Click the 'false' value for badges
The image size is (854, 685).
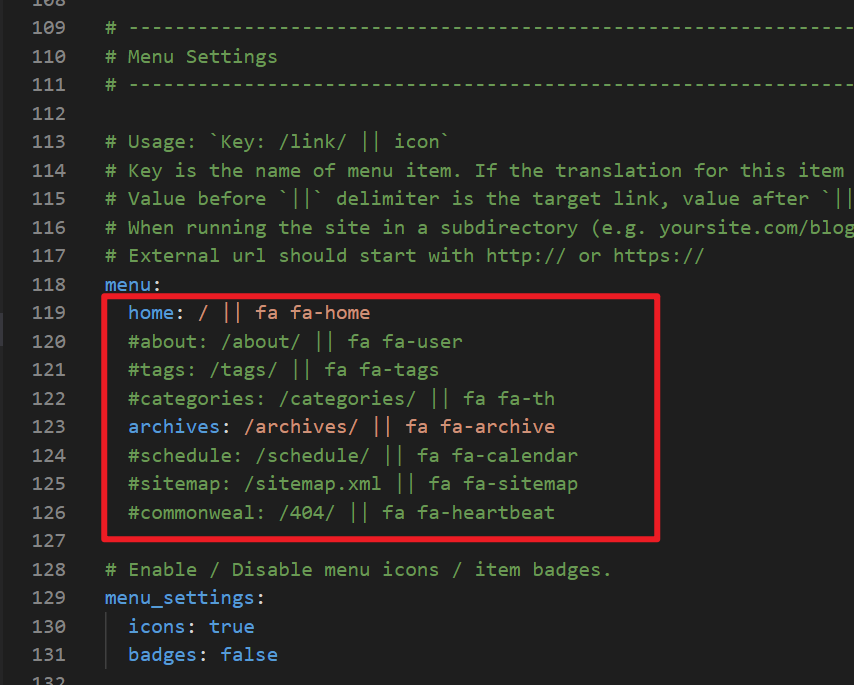(249, 655)
